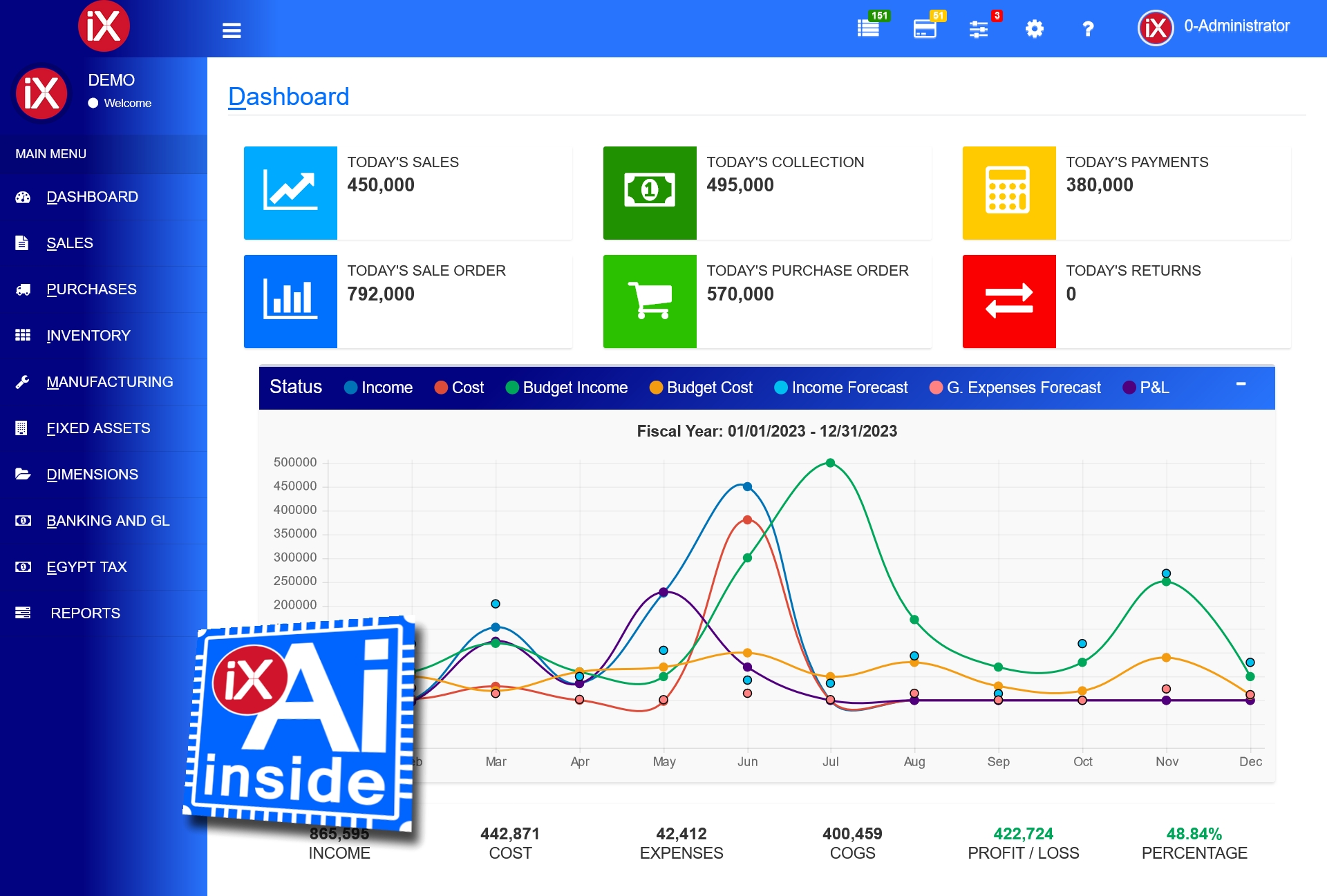Click the fiscal year date range title
1327x896 pixels.
pos(767,431)
